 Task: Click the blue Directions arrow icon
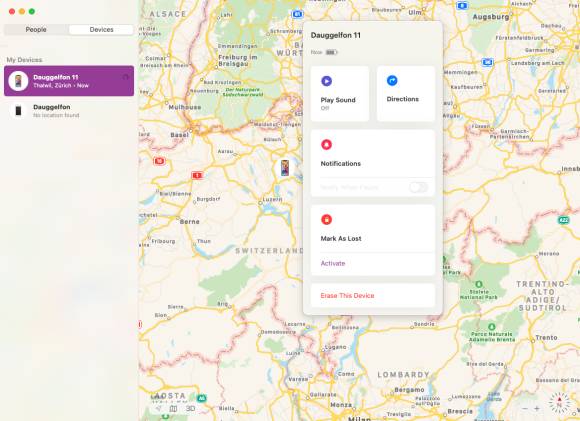pyautogui.click(x=392, y=80)
